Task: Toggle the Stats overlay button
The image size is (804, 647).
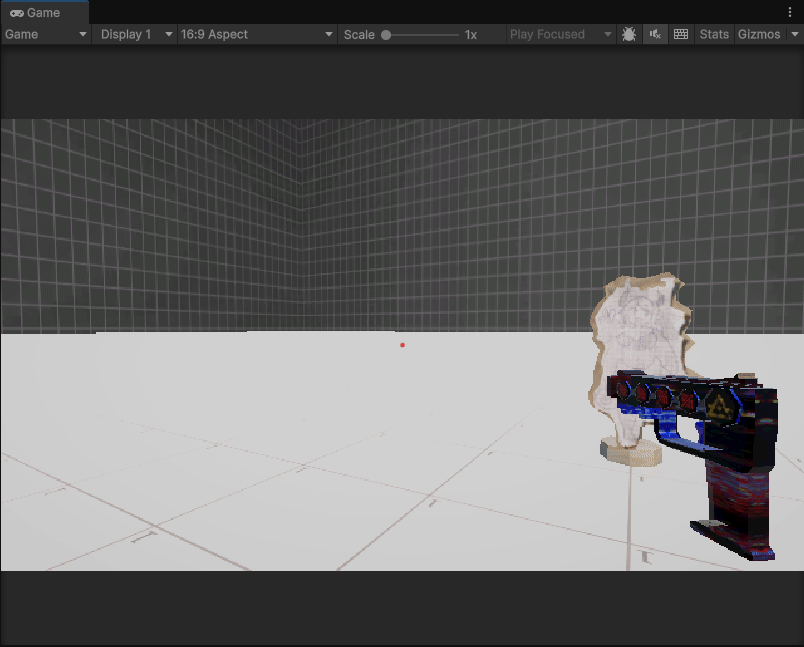Action: 714,34
